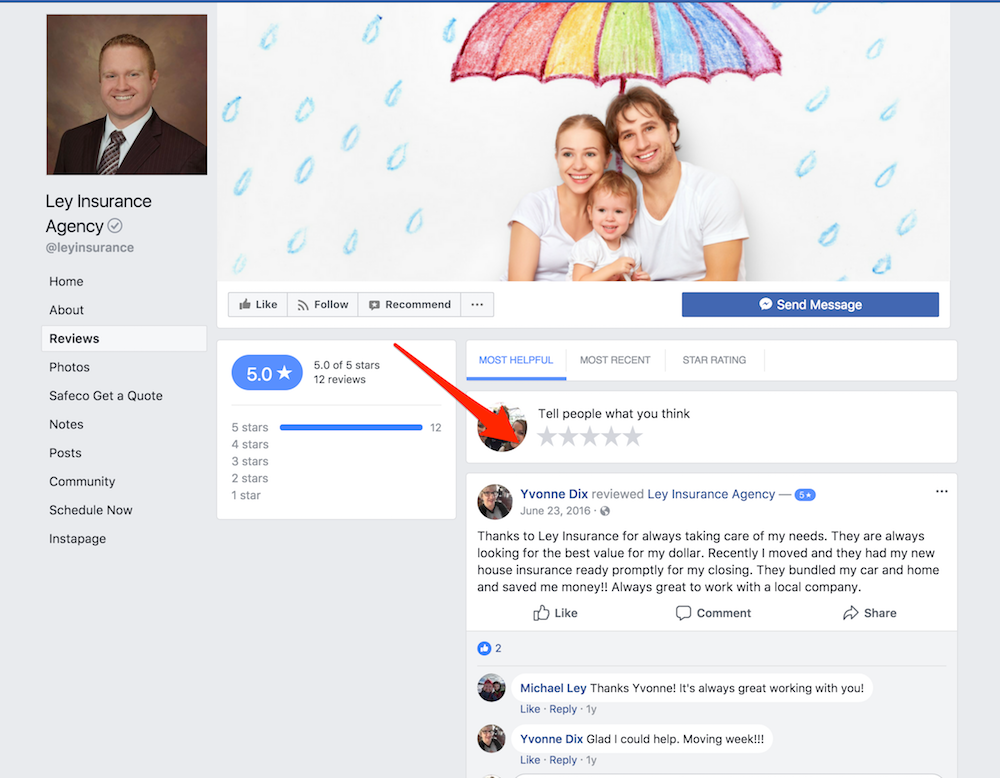Viewport: 1000px width, 778px height.
Task: Click Ley Insurance Agency link in review header
Action: (x=711, y=494)
